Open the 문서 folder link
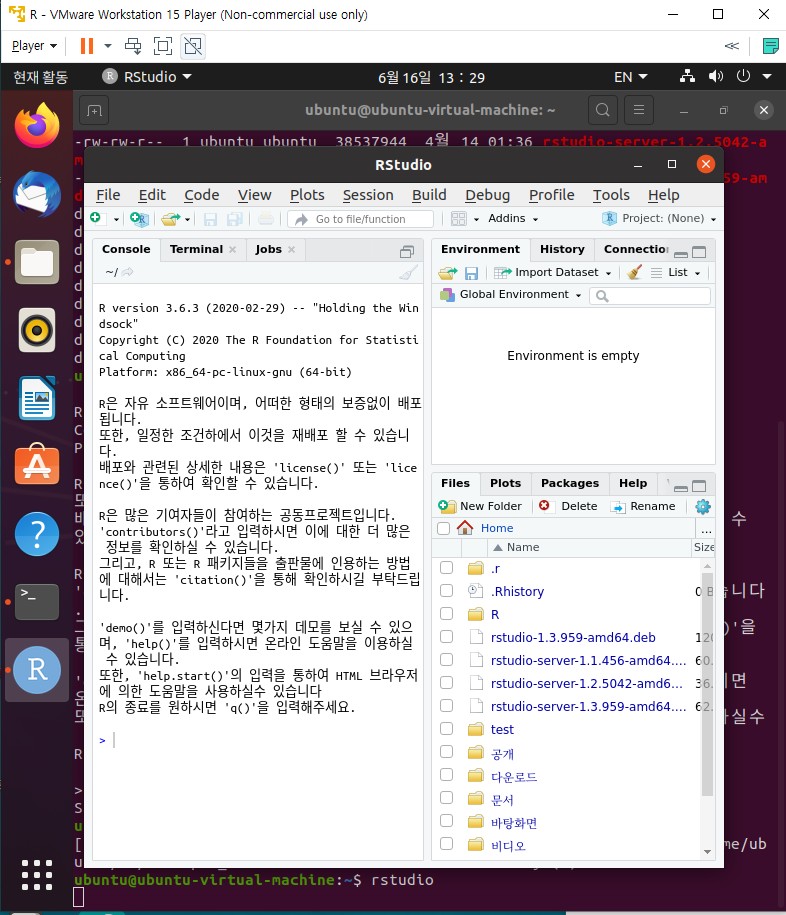The height and width of the screenshot is (915, 786). point(502,799)
